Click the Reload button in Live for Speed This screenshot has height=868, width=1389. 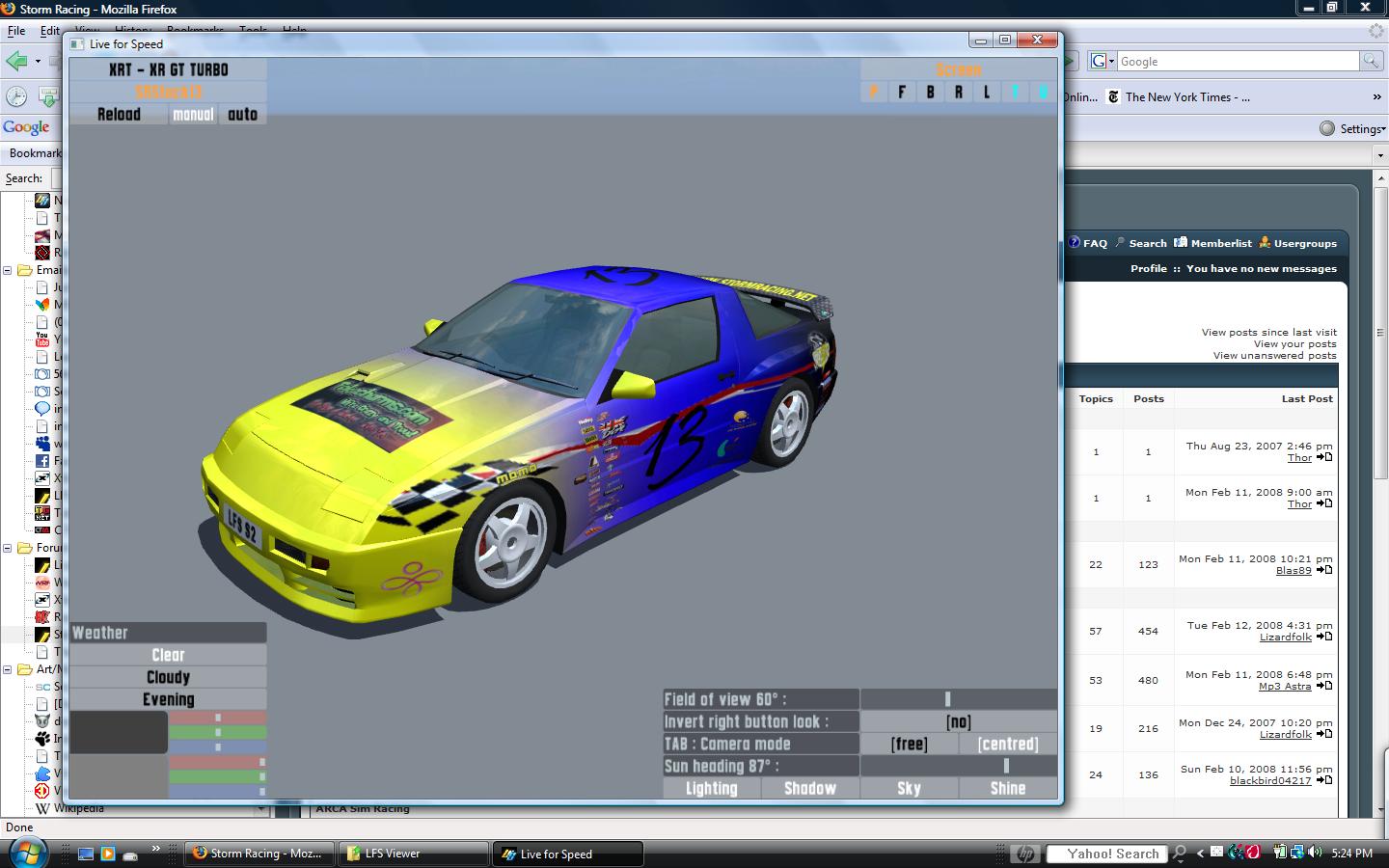click(x=119, y=115)
